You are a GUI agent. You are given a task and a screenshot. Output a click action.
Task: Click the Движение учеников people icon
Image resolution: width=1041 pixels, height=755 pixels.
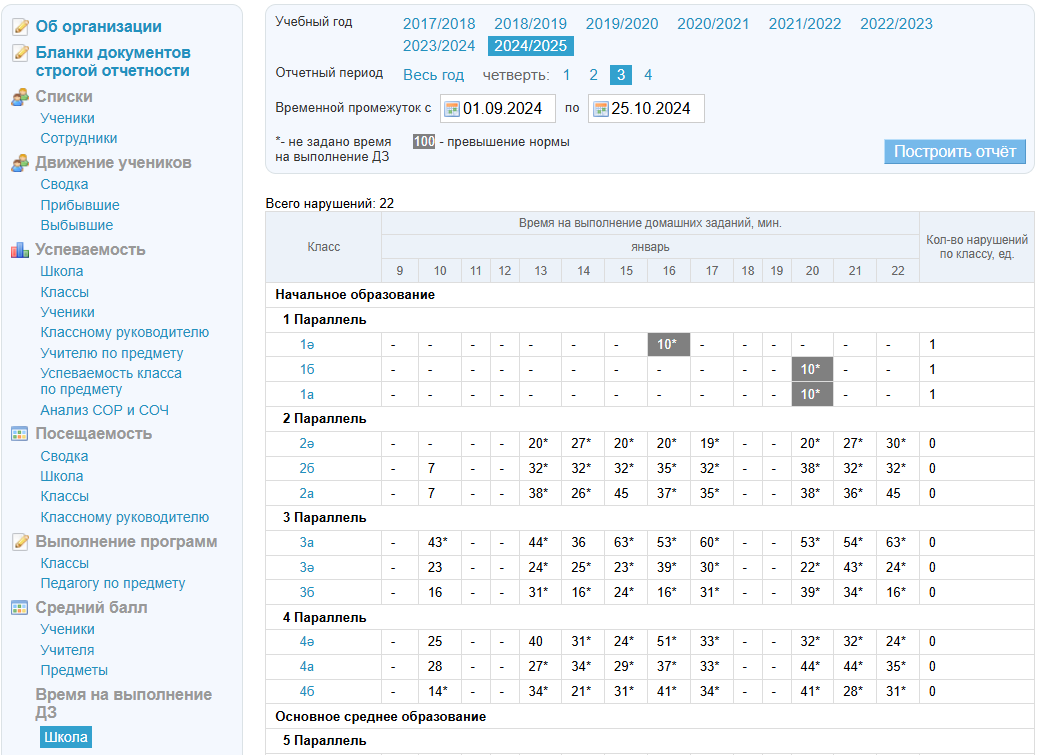tap(20, 163)
